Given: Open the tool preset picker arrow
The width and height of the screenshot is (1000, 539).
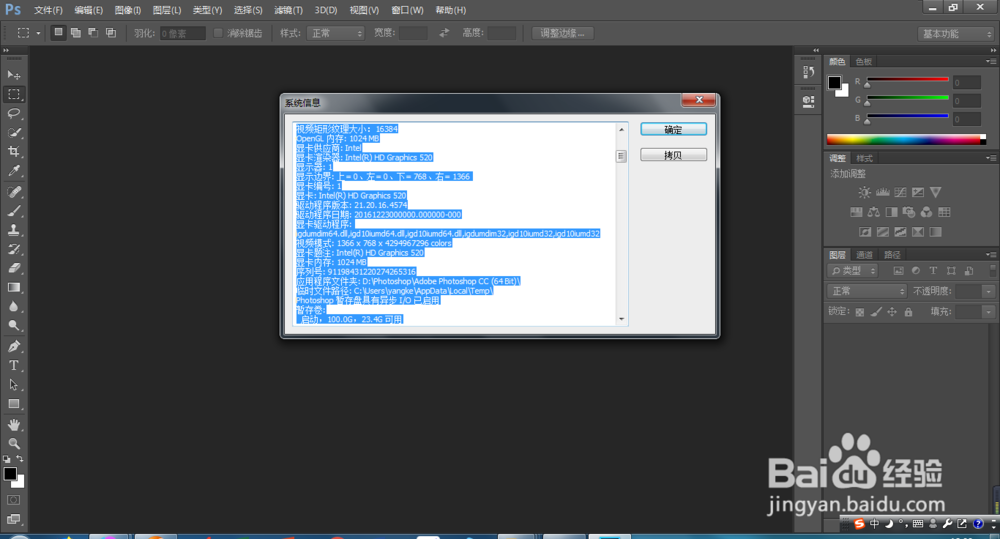Looking at the screenshot, I should click(38, 33).
